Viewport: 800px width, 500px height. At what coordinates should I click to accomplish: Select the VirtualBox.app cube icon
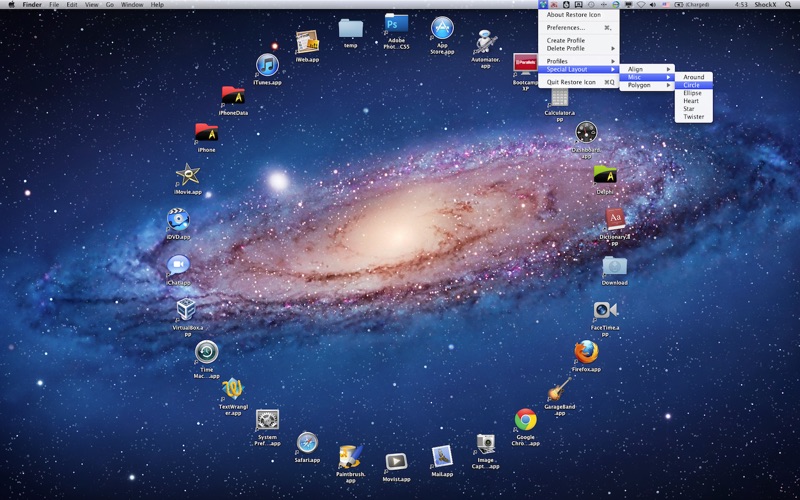(x=186, y=309)
